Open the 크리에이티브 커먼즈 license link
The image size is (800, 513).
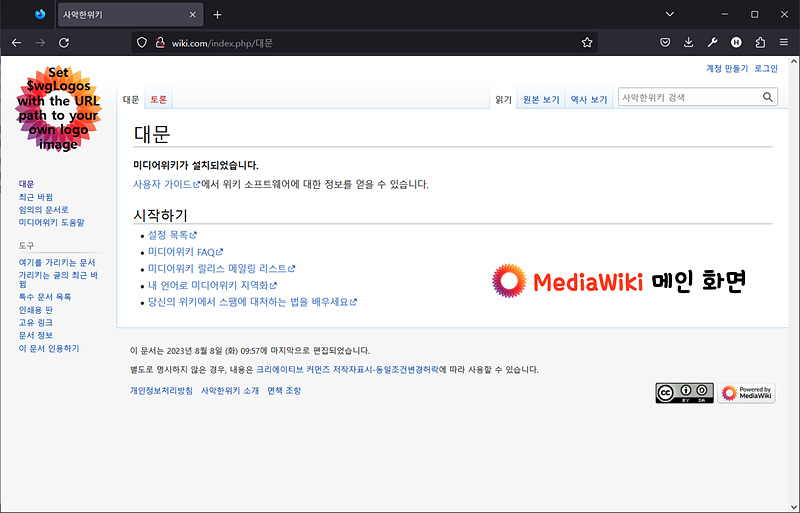[x=347, y=370]
